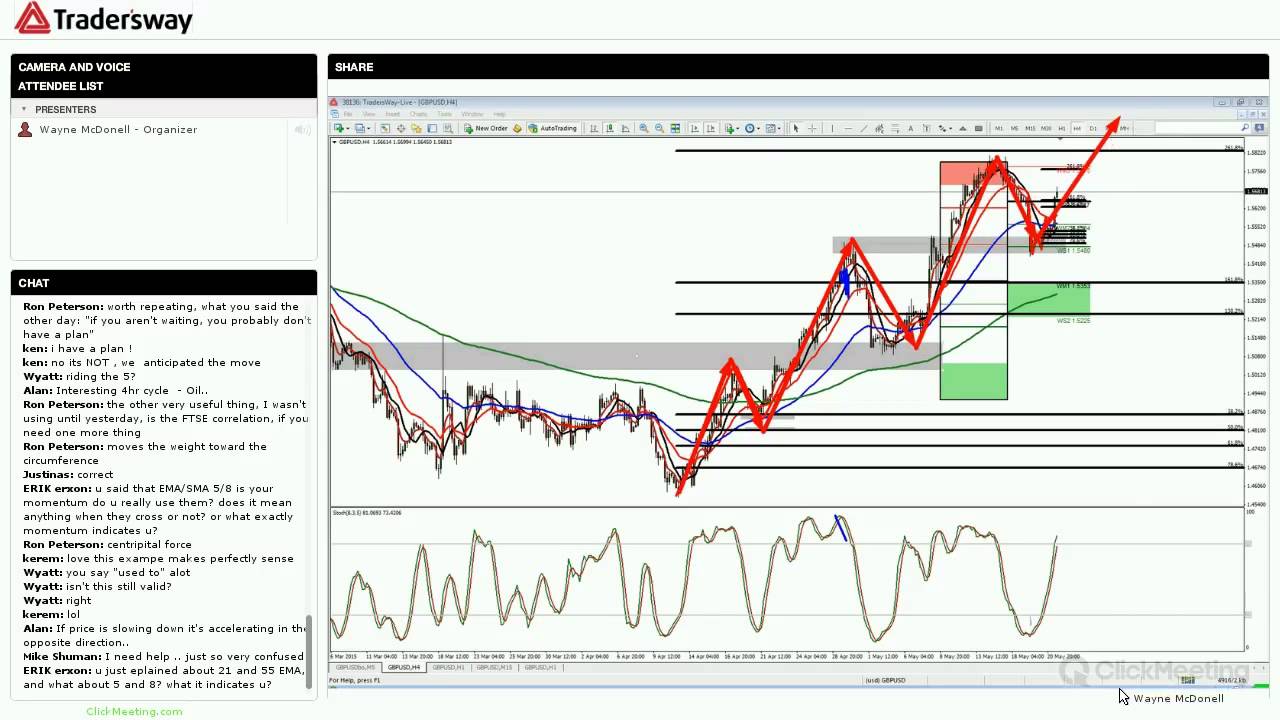
Task: Click the MetaEditor icon beside New Order
Action: pyautogui.click(x=517, y=128)
